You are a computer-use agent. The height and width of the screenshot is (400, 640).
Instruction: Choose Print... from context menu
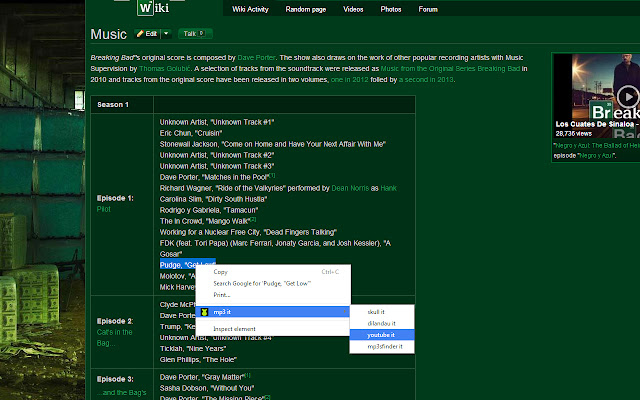point(273,295)
